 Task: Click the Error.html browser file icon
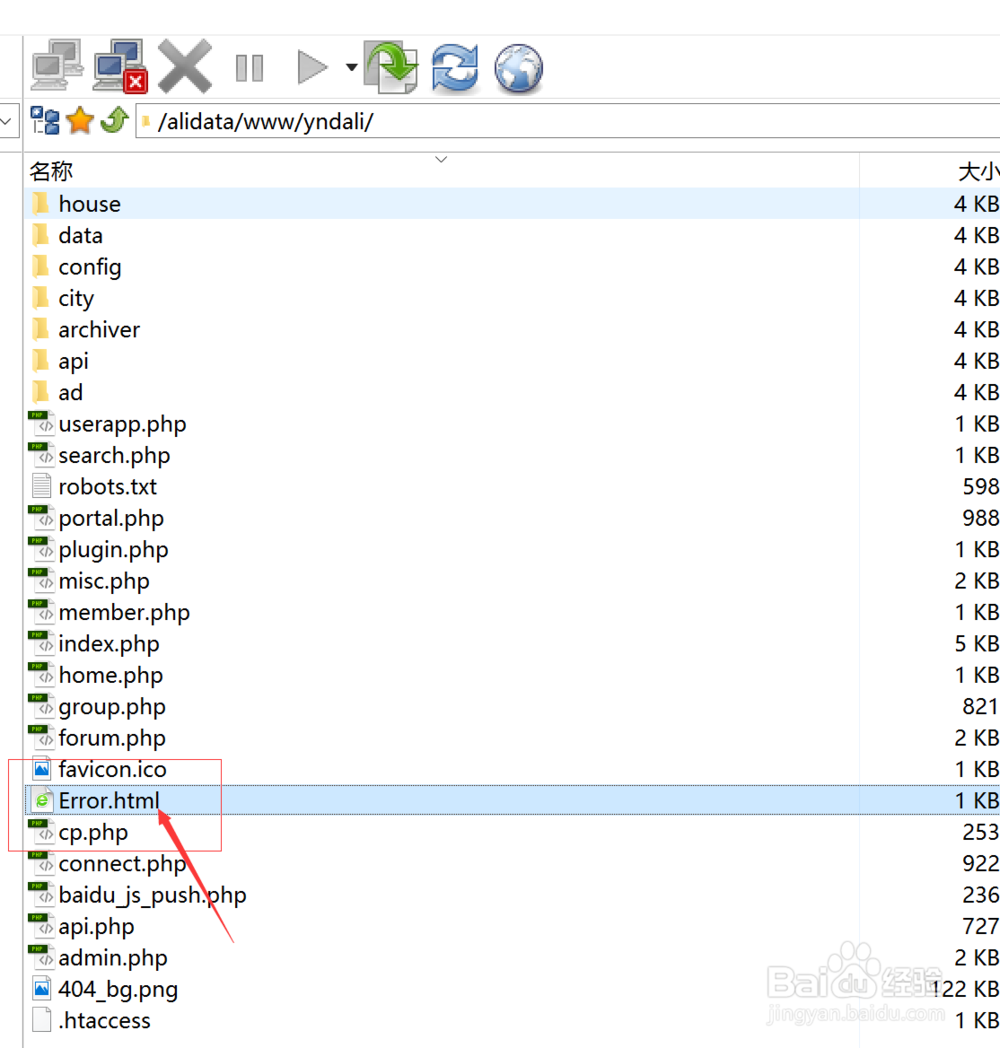pos(41,800)
